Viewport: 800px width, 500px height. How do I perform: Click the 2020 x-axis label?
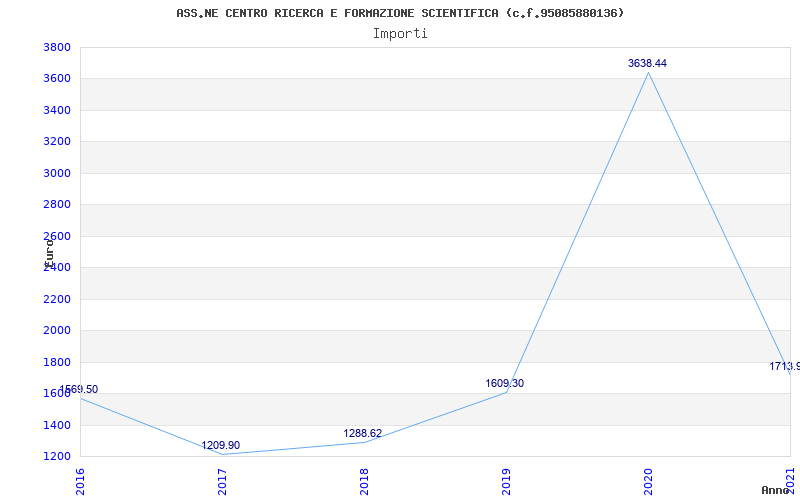(648, 482)
